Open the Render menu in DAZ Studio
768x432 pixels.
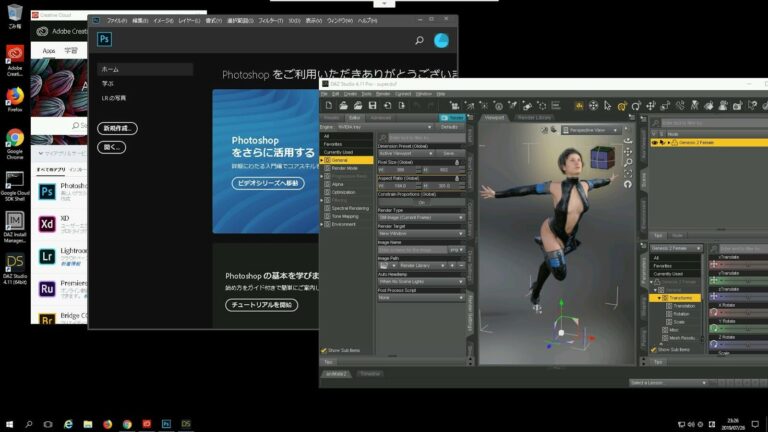pyautogui.click(x=383, y=94)
